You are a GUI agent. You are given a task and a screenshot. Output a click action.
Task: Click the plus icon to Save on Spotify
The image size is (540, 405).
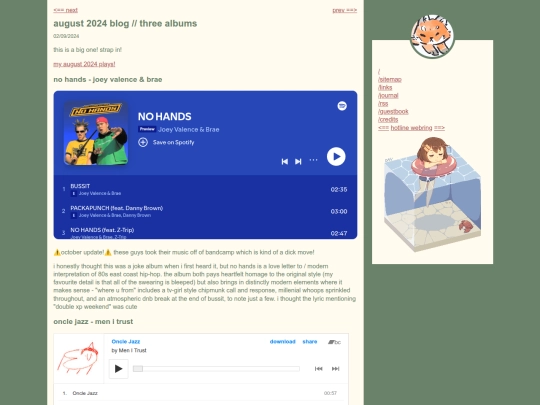[x=143, y=142]
